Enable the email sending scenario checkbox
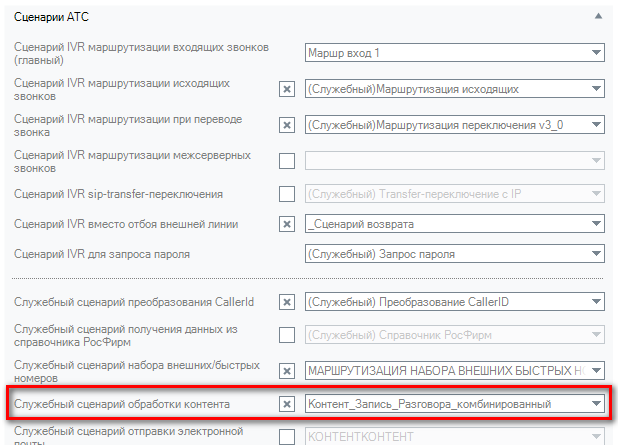 click(287, 436)
